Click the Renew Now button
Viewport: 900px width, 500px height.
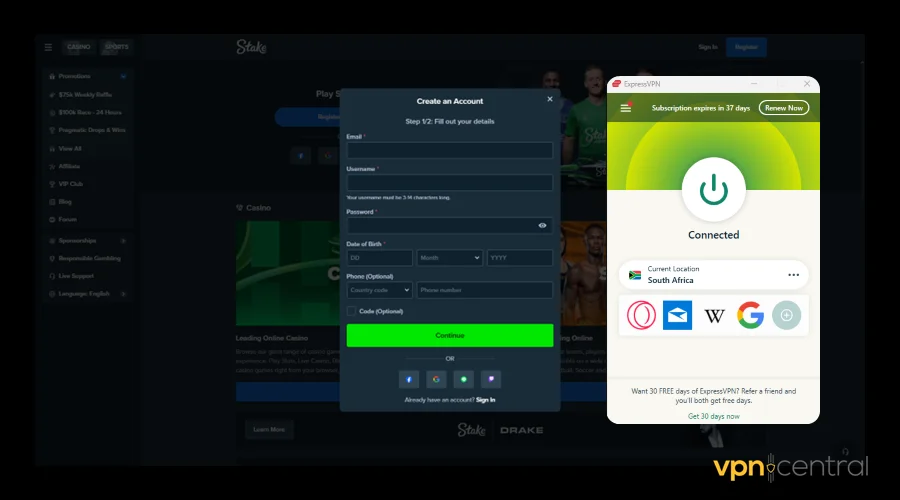tap(783, 108)
